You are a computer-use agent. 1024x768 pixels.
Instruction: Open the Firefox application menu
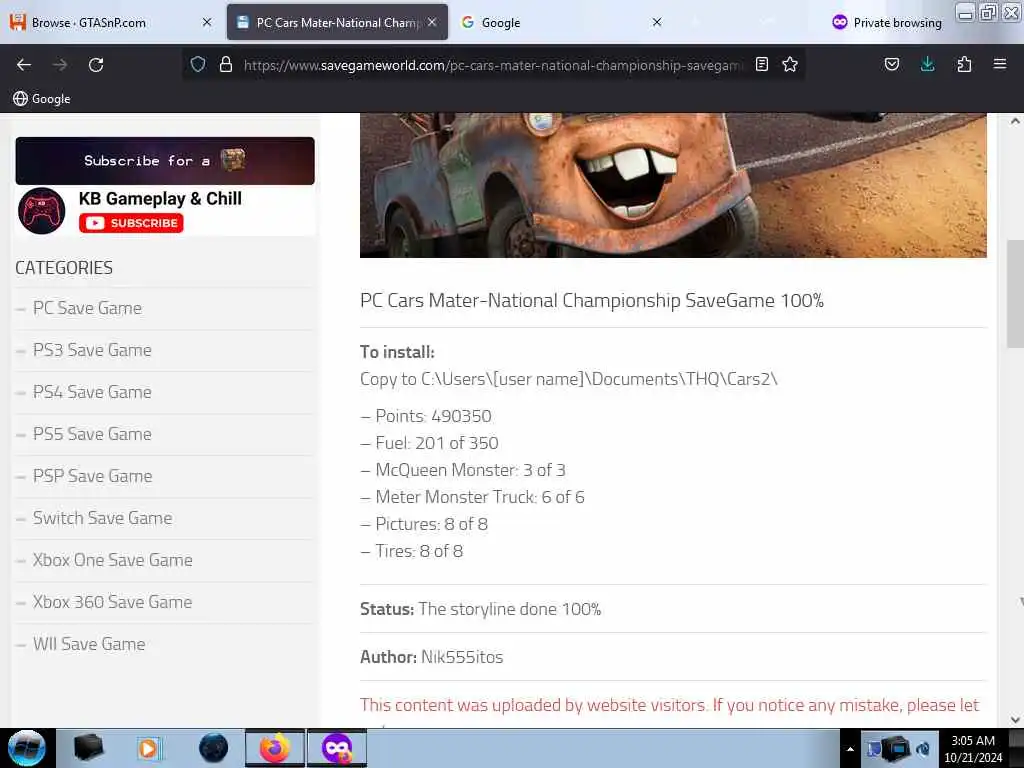pyautogui.click(x=999, y=64)
